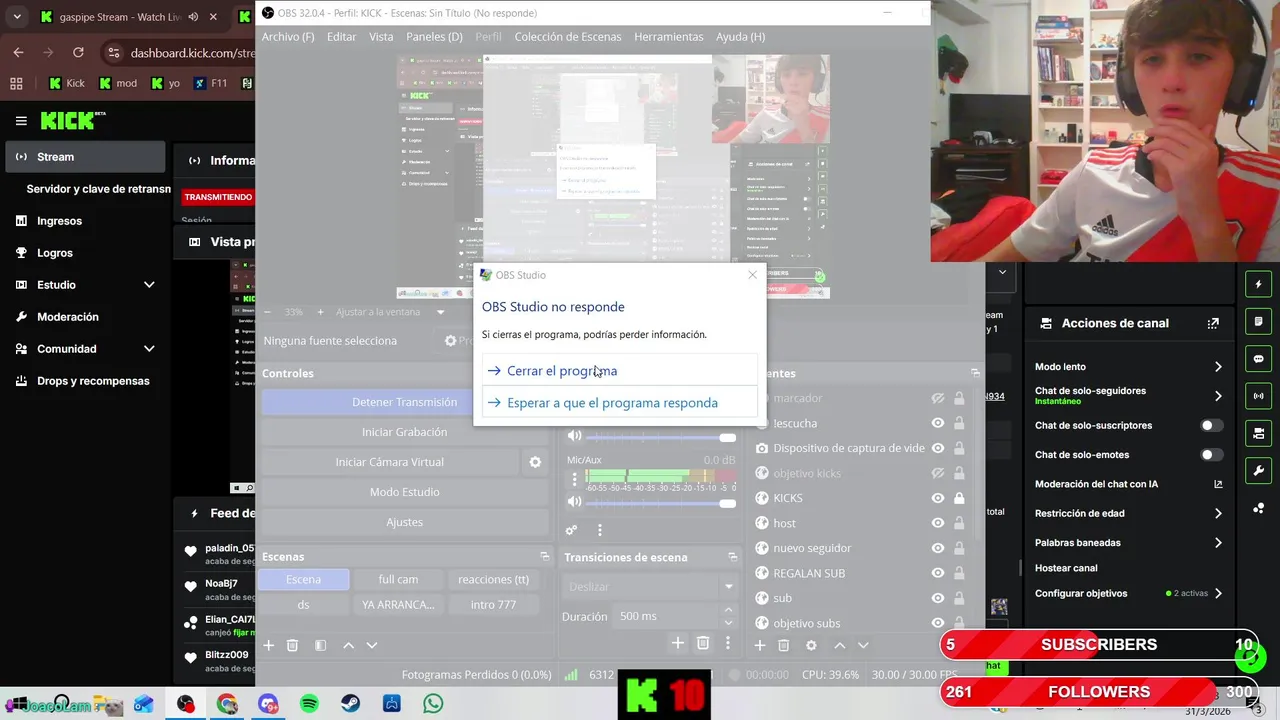This screenshot has width=1280, height=720.
Task: Expand 'Configurar objetivos' options
Action: pos(1217,593)
